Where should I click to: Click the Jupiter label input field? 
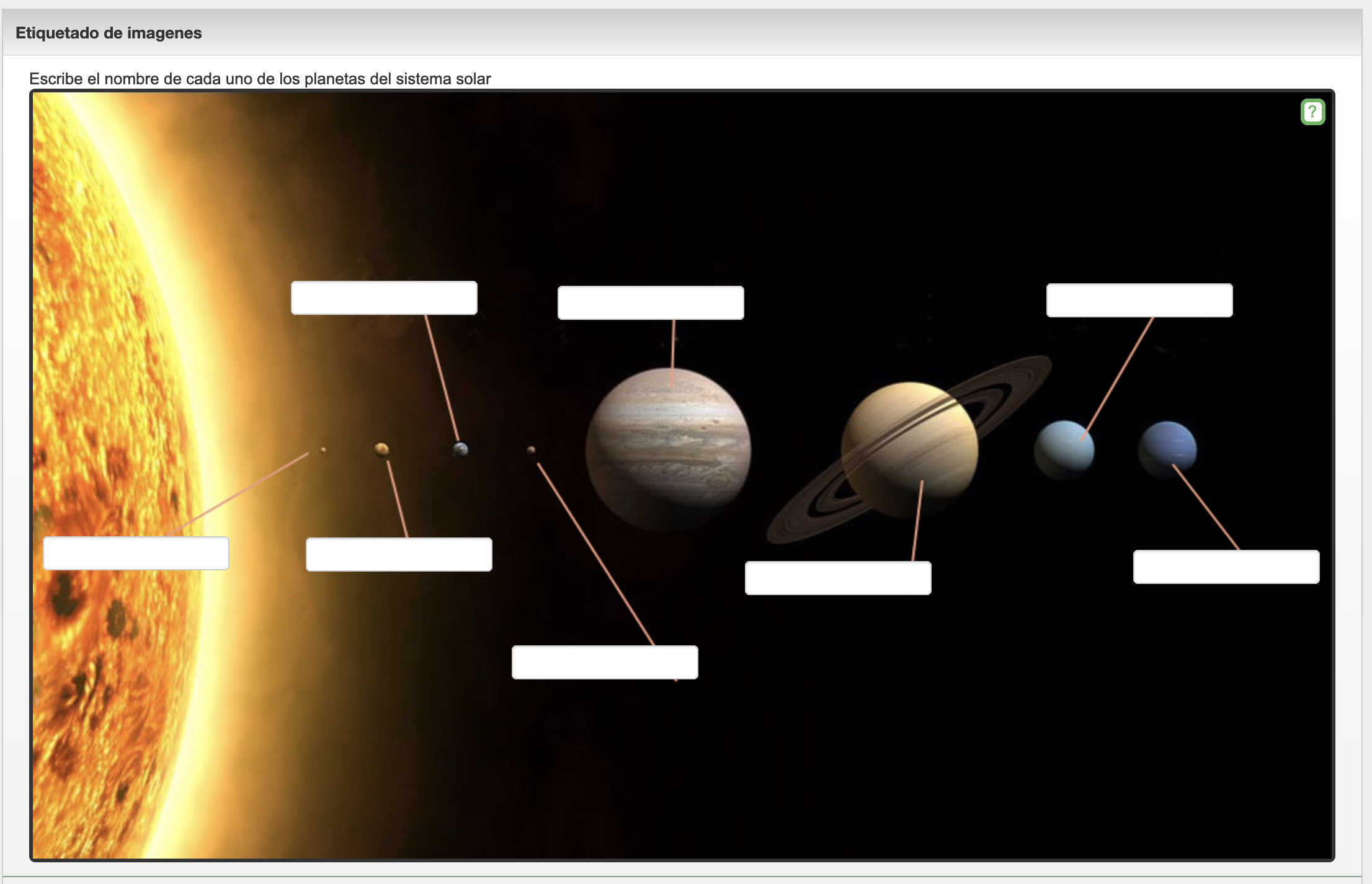pyautogui.click(x=650, y=303)
